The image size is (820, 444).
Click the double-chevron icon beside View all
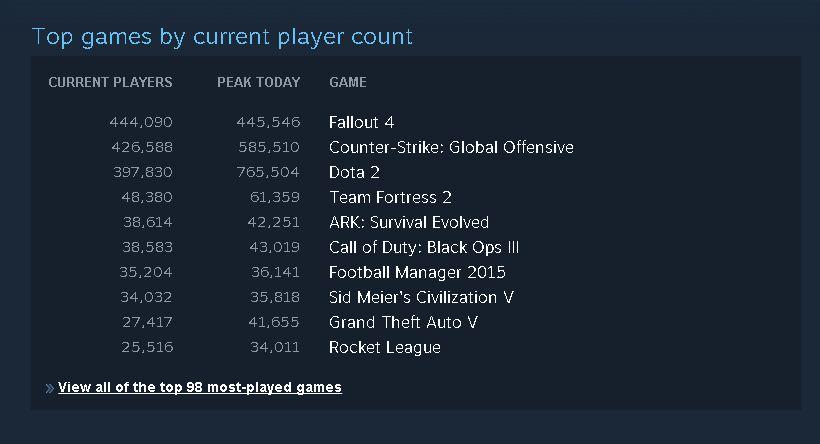click(x=49, y=388)
